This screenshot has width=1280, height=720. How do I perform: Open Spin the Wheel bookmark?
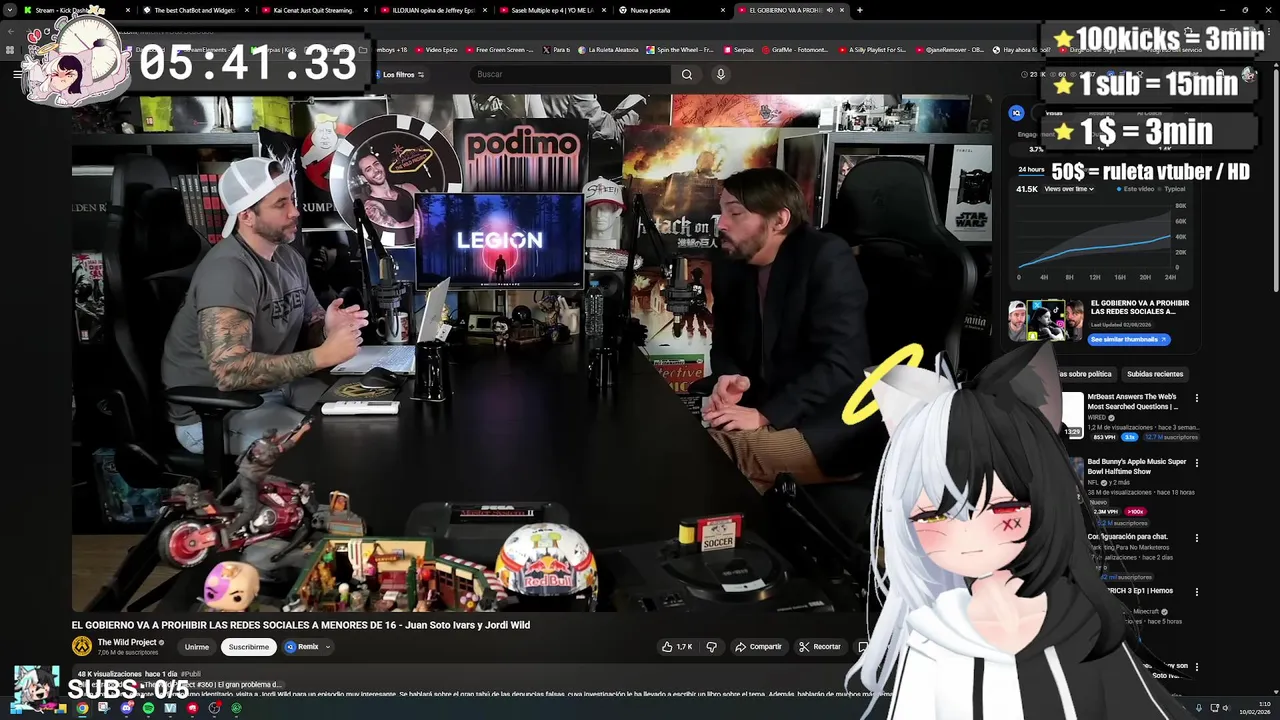(680, 49)
